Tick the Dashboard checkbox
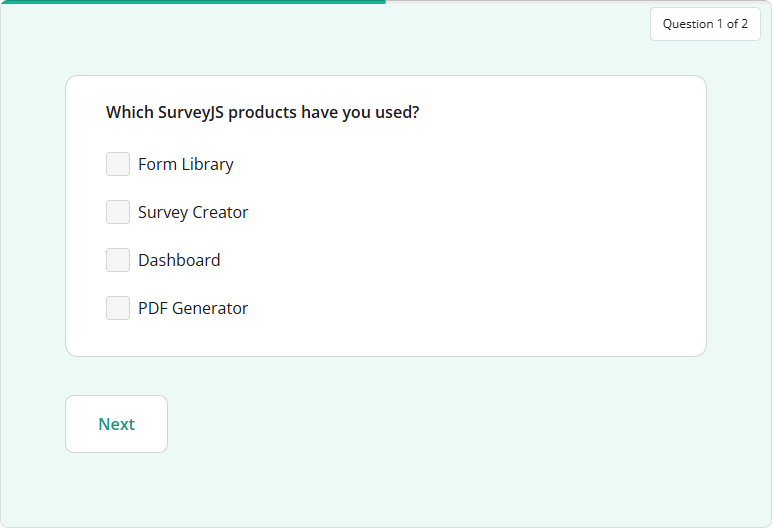Screen dimensions: 772x528 118,260
